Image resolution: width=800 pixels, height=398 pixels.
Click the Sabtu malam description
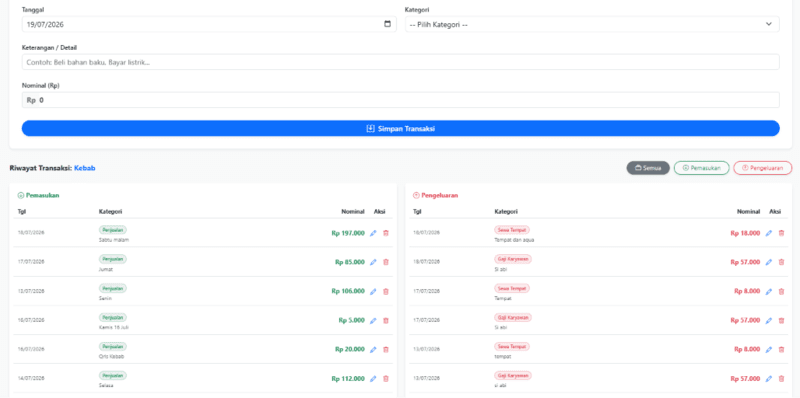click(114, 240)
